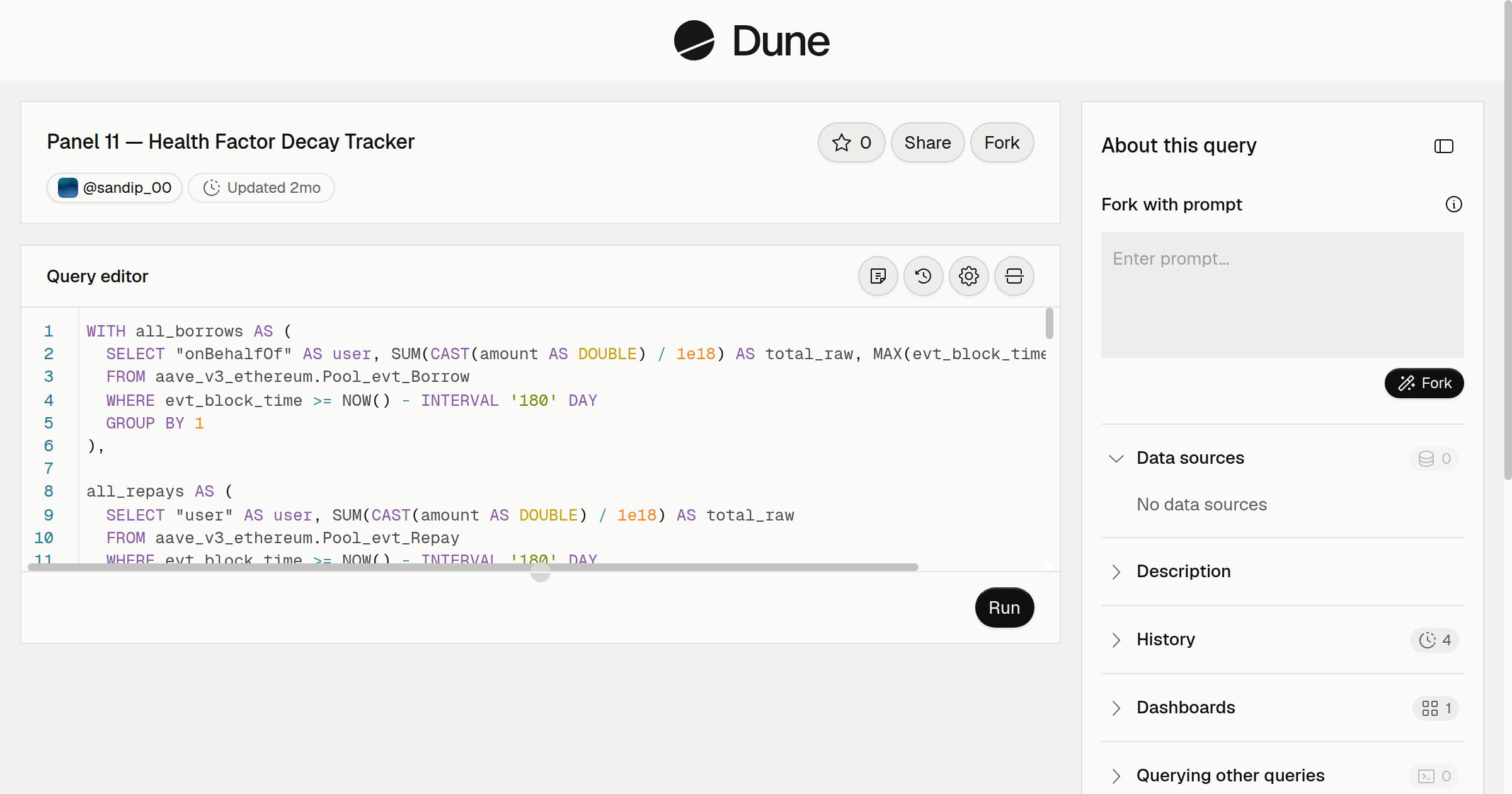Click 'No data sources' text
Screen dimensions: 1512x794
click(1201, 505)
